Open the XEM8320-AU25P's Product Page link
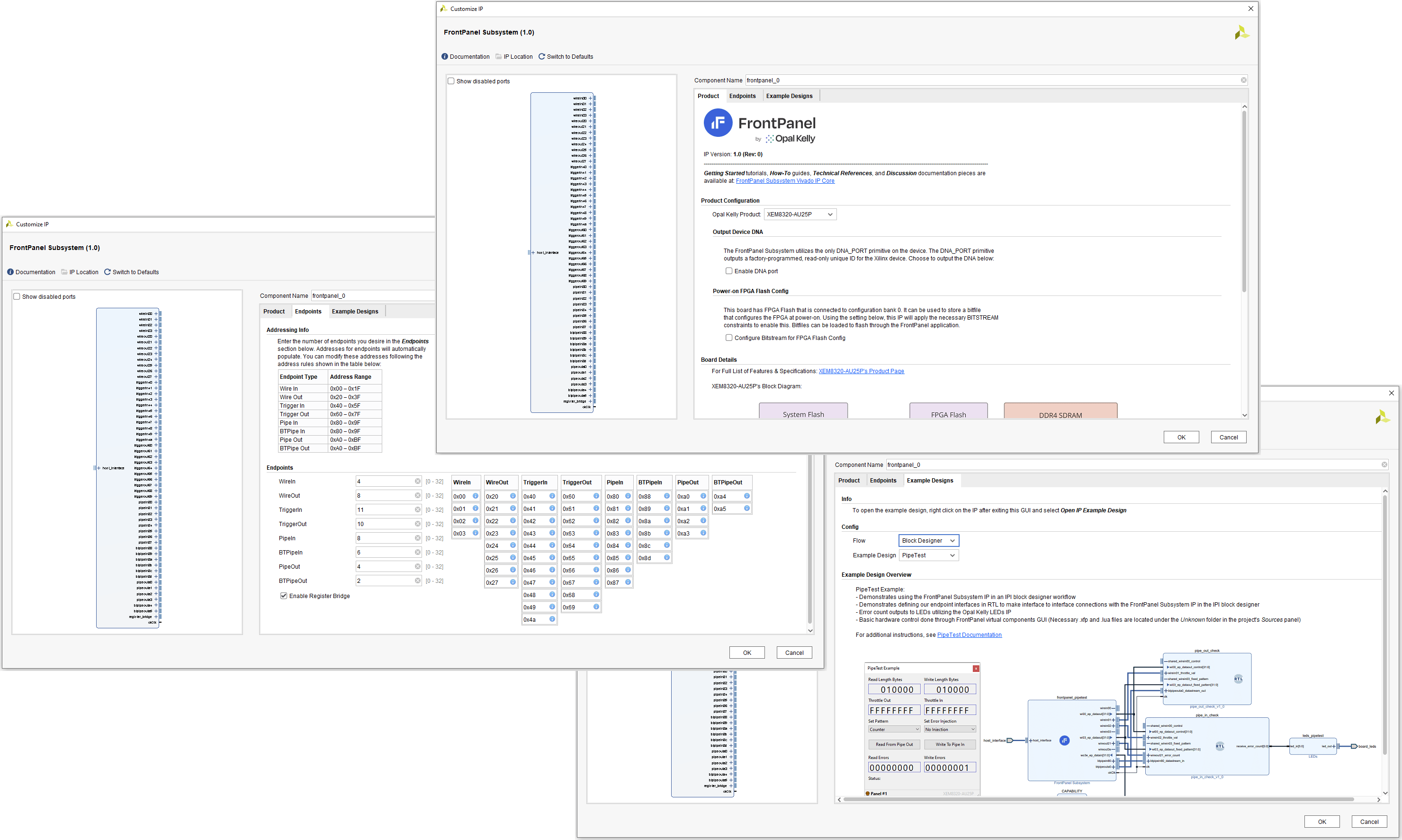 [861, 371]
